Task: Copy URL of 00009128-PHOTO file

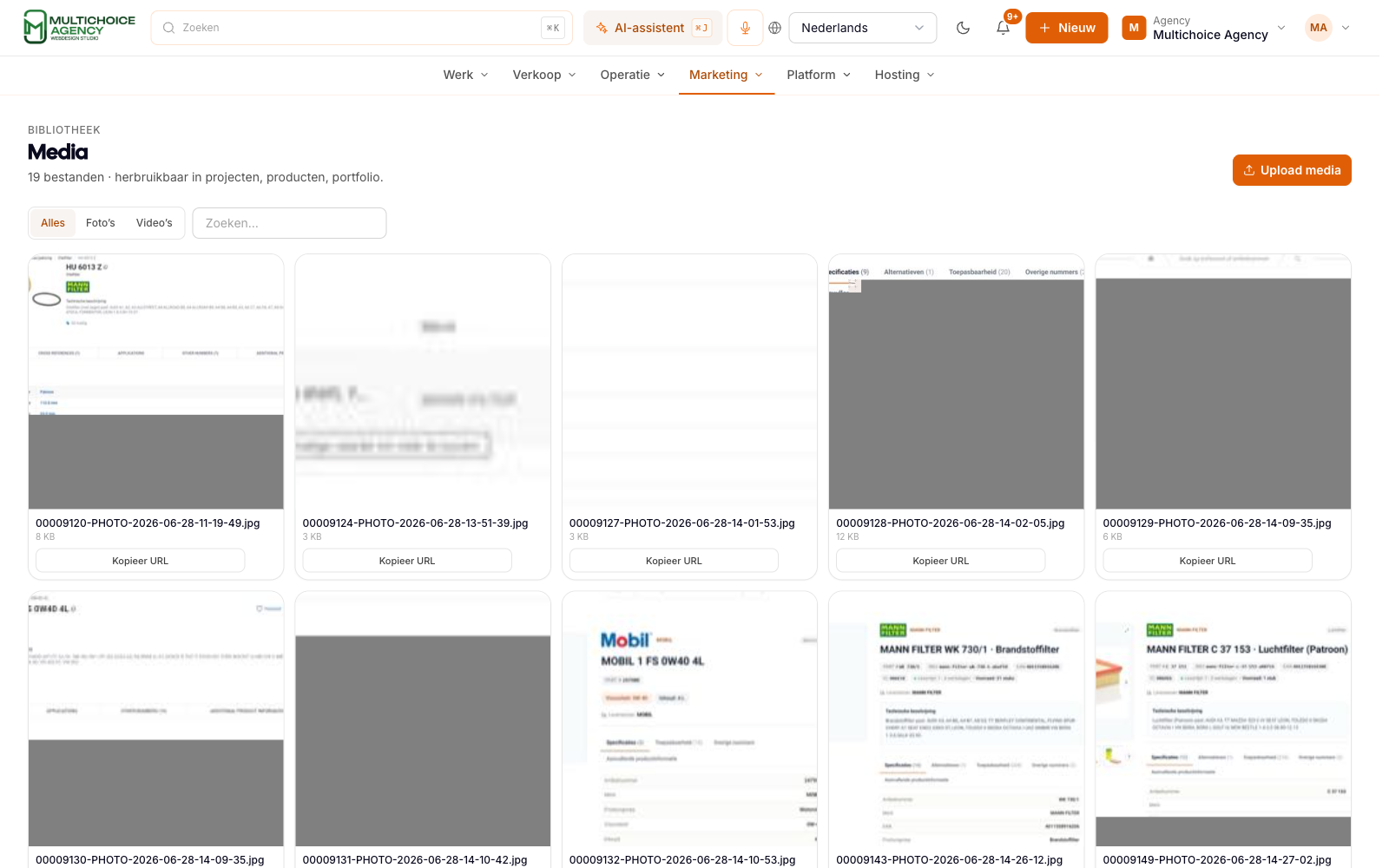Action: [940, 561]
